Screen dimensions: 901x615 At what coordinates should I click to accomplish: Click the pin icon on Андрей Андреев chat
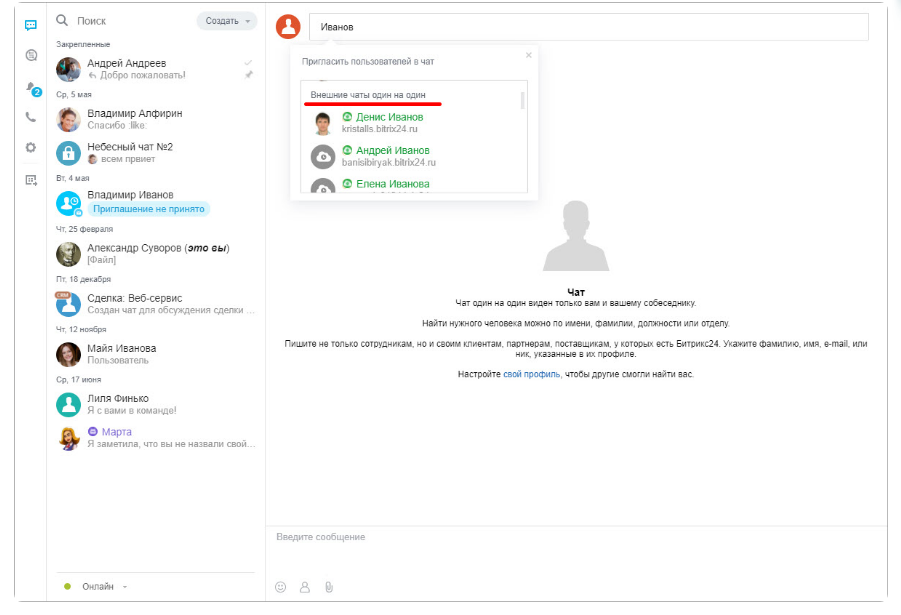point(249,75)
